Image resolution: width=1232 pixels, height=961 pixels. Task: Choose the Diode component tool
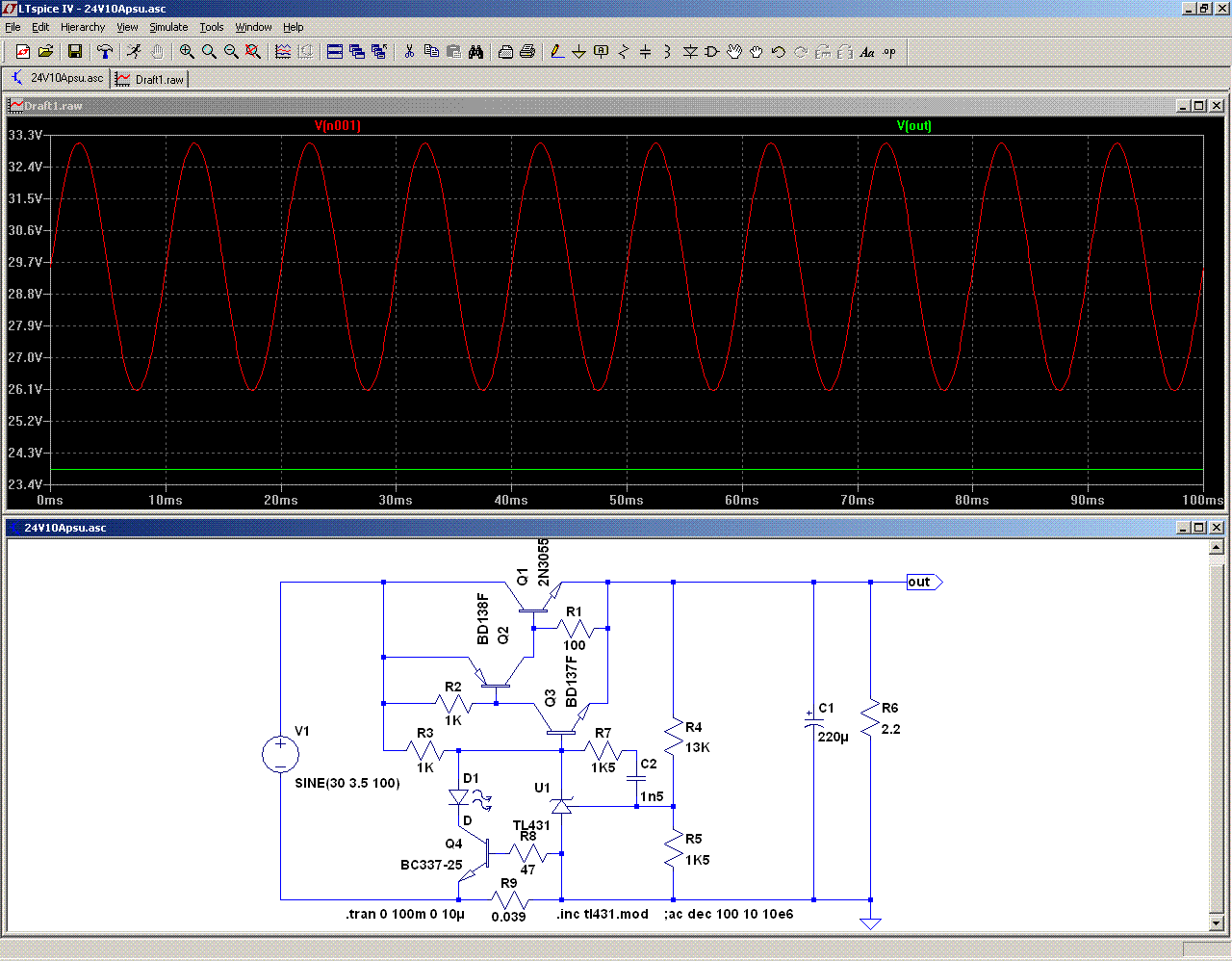tap(689, 52)
